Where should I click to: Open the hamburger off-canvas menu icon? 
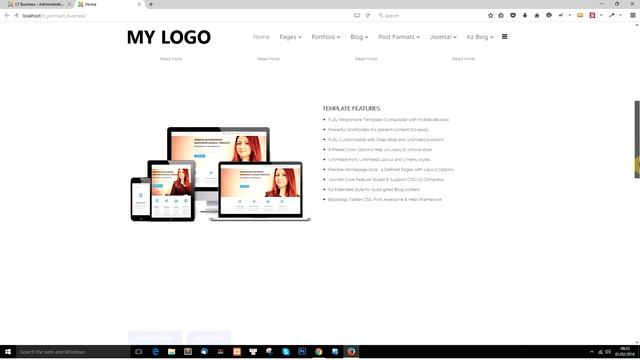(504, 37)
